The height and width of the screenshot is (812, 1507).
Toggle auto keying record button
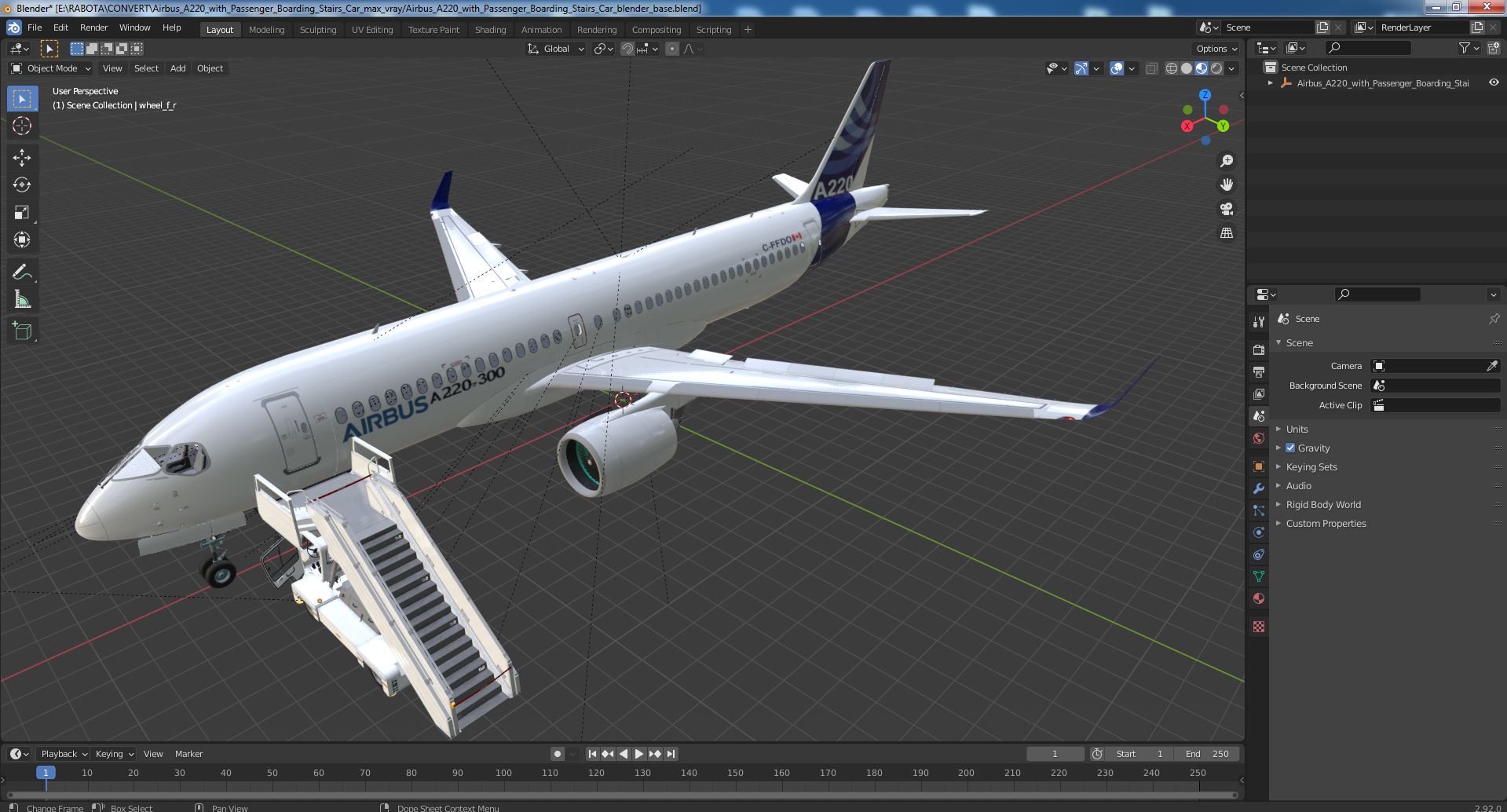[557, 754]
